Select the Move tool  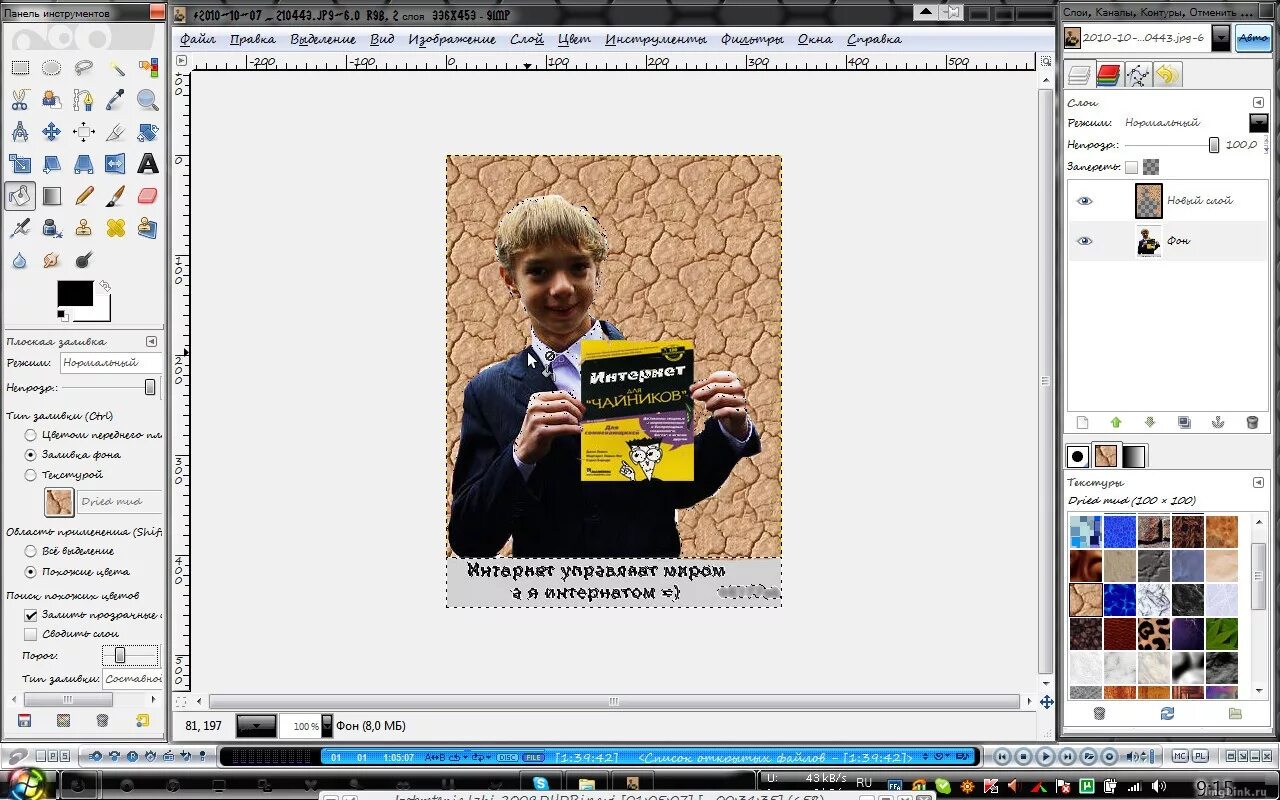[51, 132]
